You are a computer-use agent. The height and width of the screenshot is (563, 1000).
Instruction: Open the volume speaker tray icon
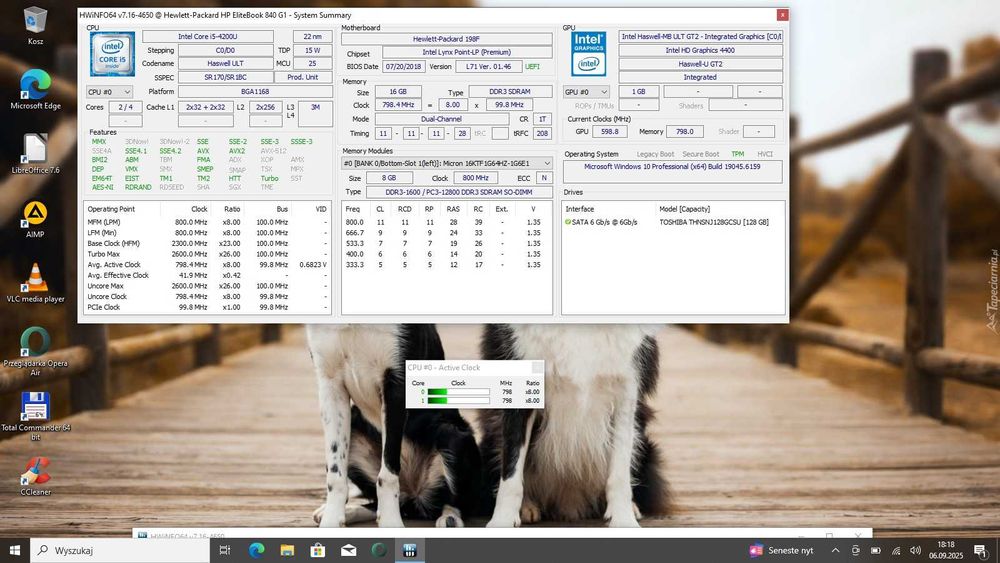click(x=916, y=550)
